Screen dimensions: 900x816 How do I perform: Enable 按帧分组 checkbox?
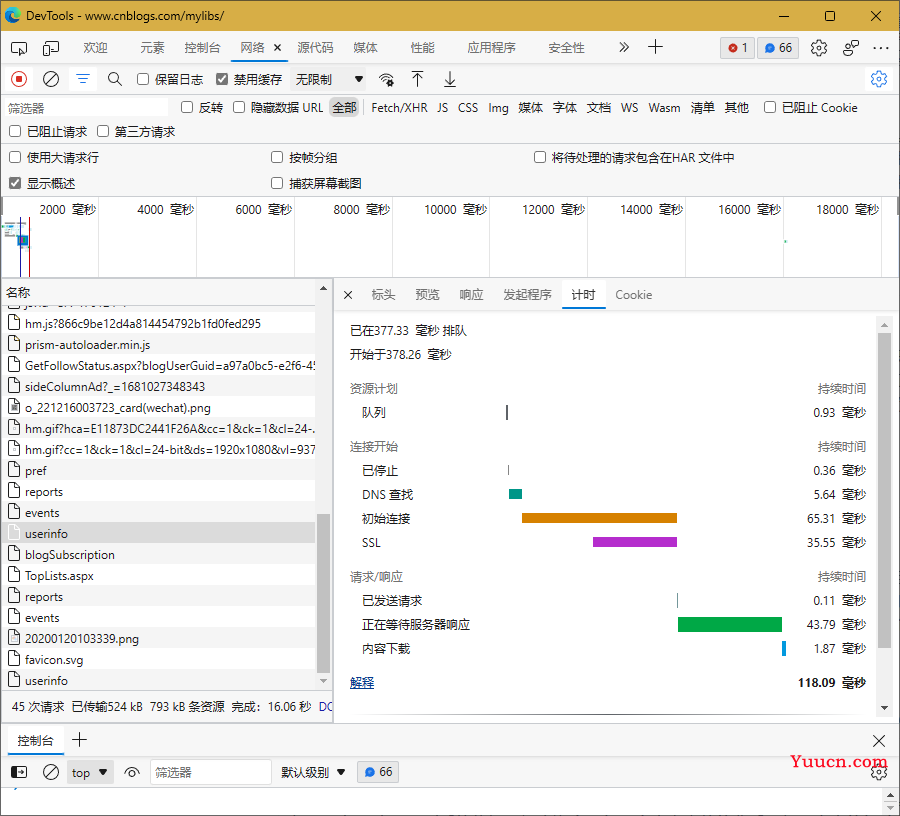click(x=277, y=157)
